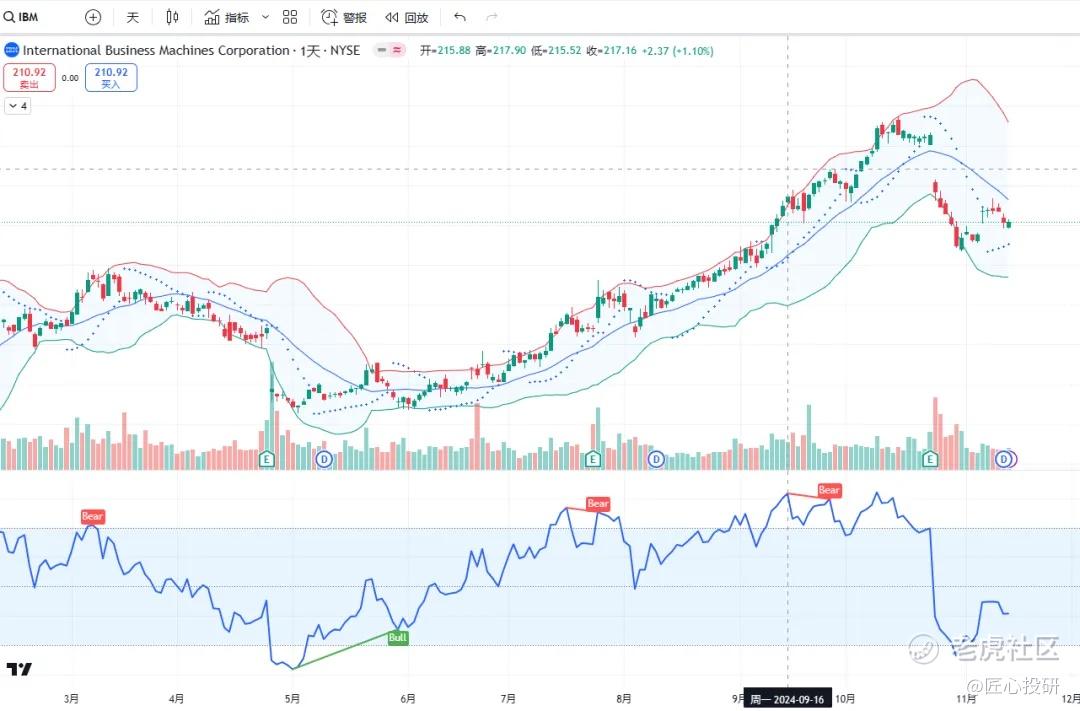This screenshot has height=711, width=1080.
Task: Click the dividend D marker after 8月
Action: (x=656, y=459)
